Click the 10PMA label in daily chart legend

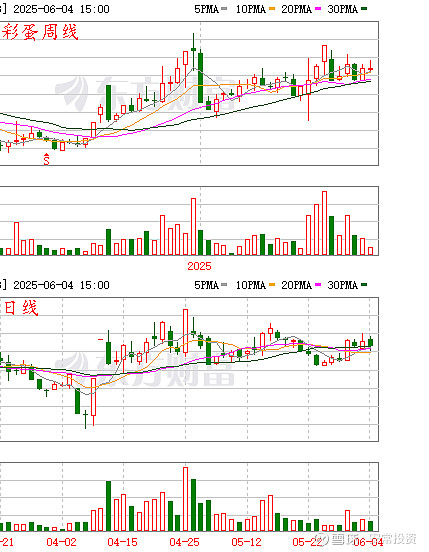(x=251, y=285)
